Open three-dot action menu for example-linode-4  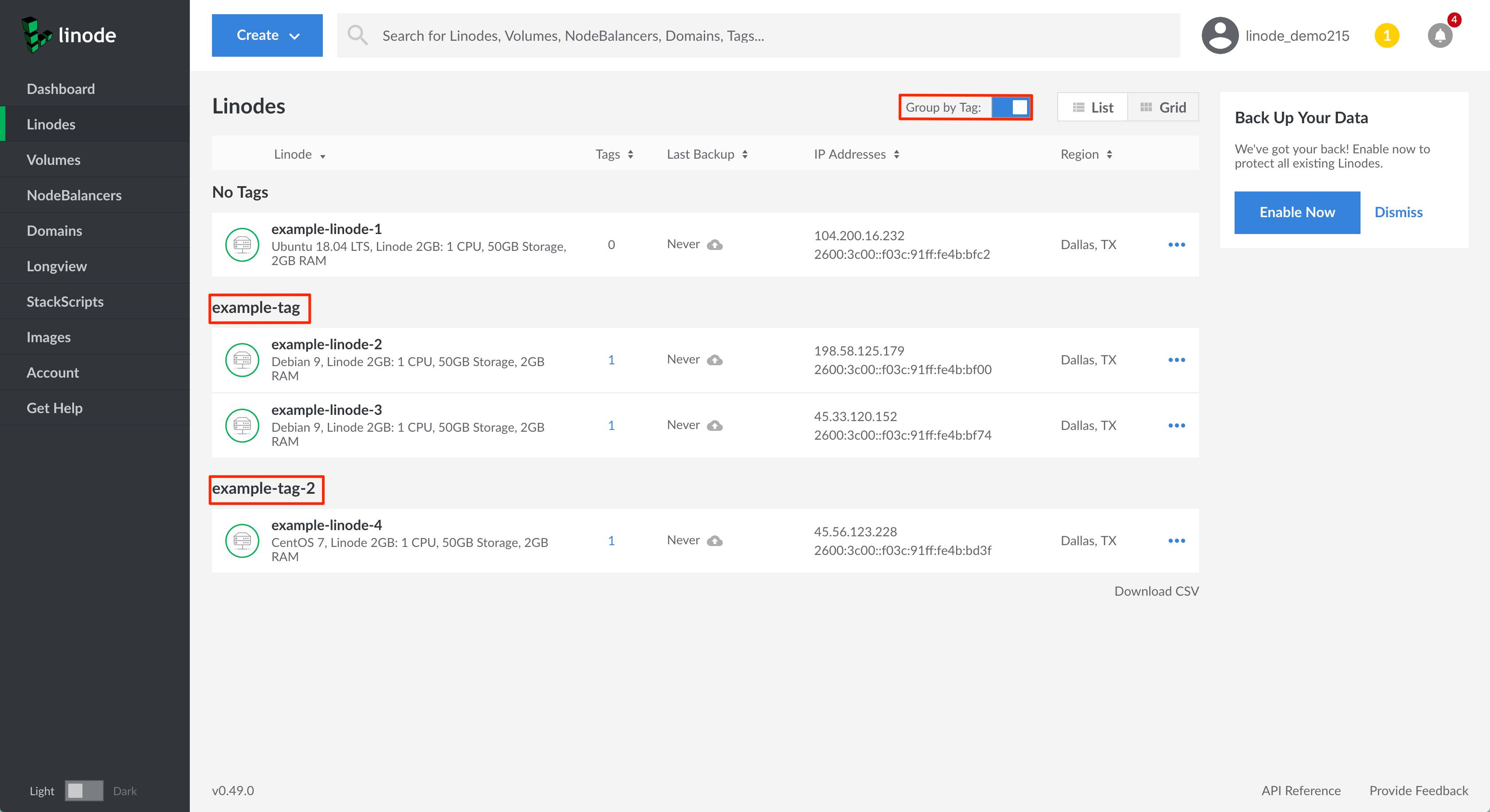point(1176,541)
